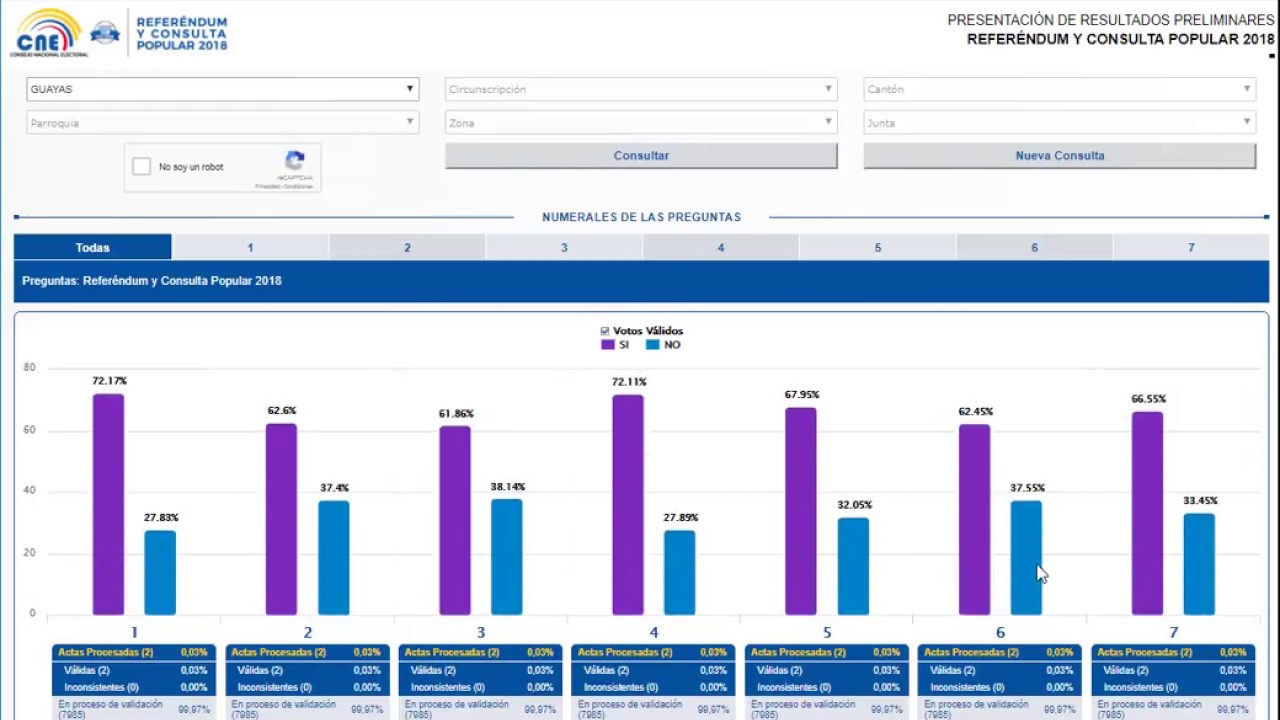Click the SI bar for question 4
The width and height of the screenshot is (1280, 720).
(628, 505)
